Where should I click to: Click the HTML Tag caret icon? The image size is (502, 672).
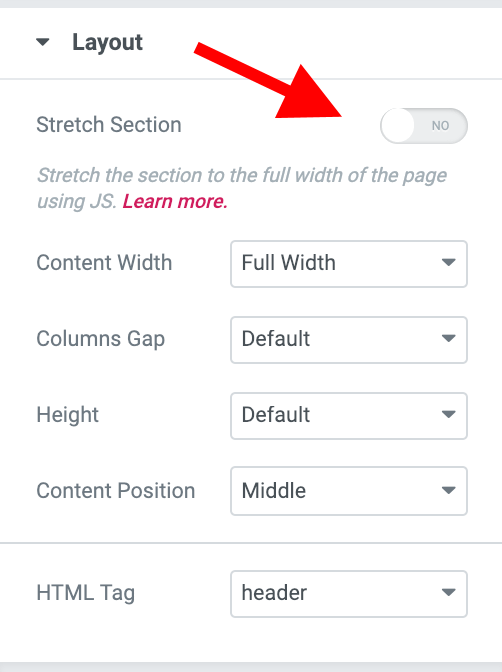tap(448, 592)
